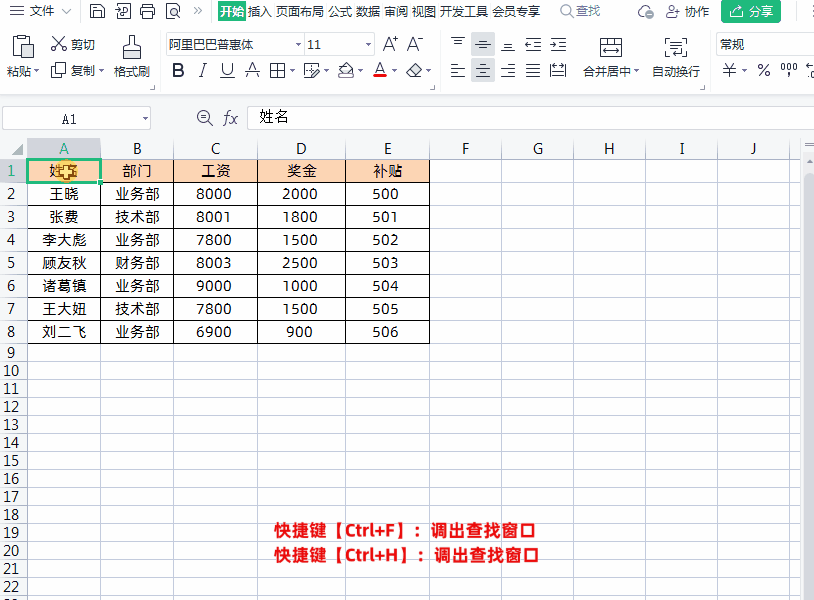
Task: Open the Print Preview icon
Action: [x=173, y=11]
